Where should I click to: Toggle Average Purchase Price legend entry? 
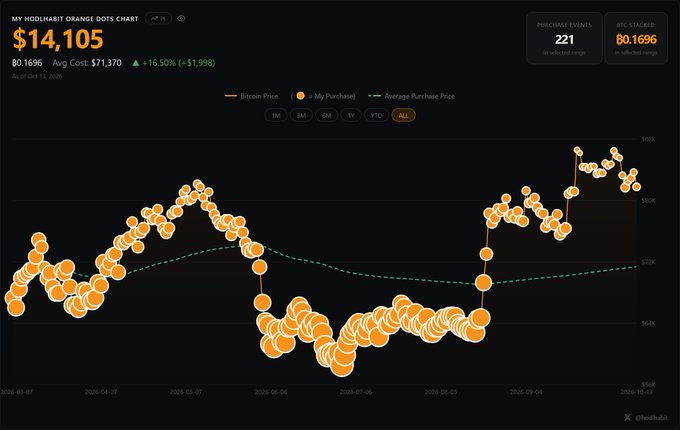coord(411,96)
